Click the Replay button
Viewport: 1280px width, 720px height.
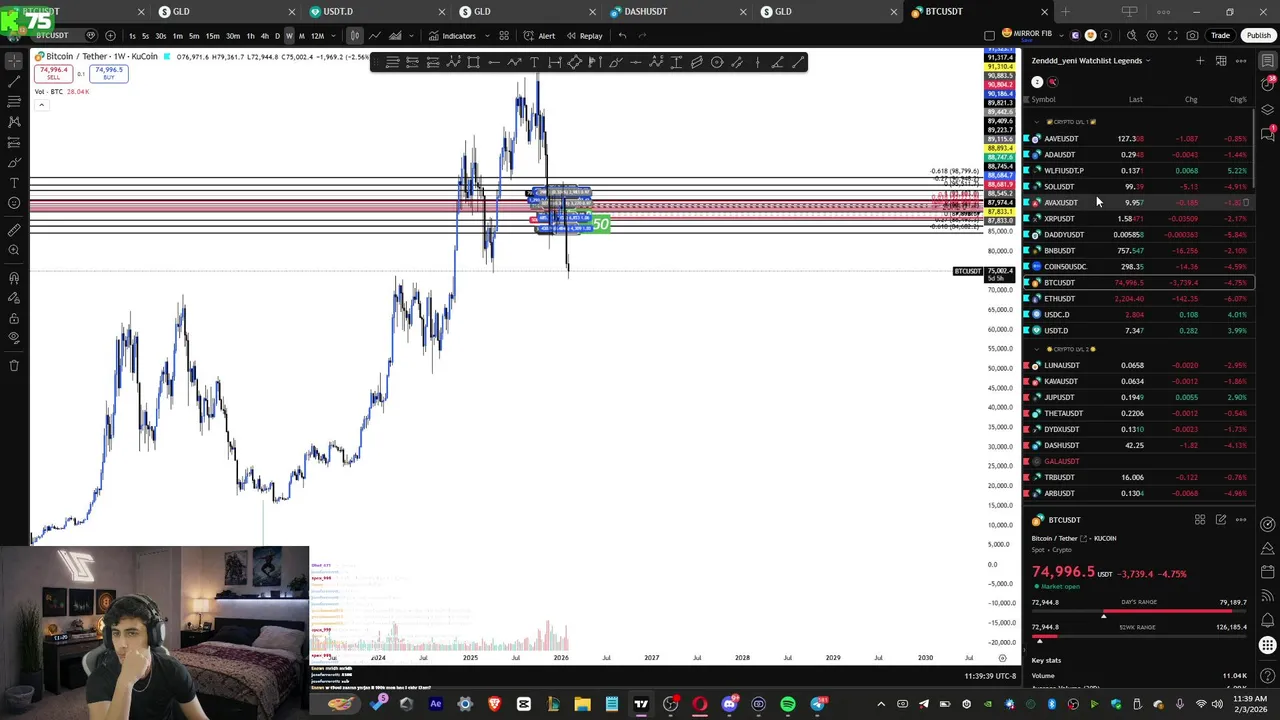[584, 36]
